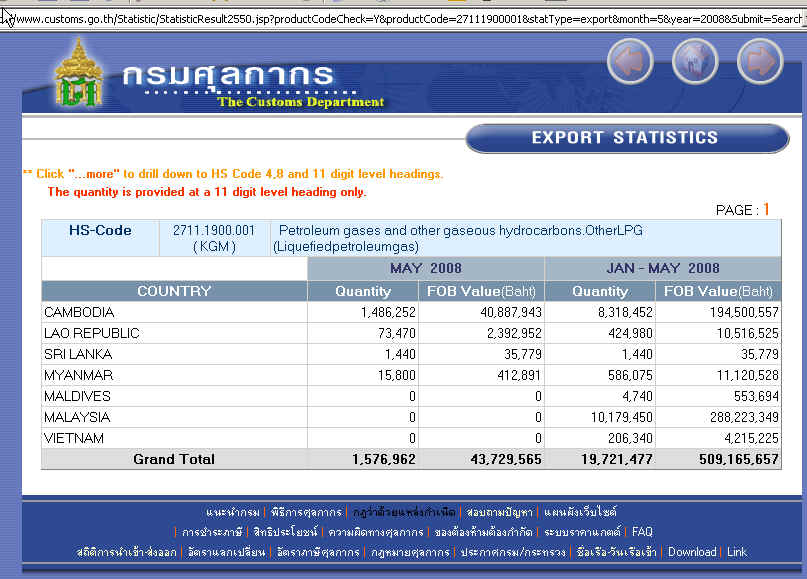Click the forward arrow round button
Image resolution: width=807 pixels, height=579 pixels.
pos(760,61)
